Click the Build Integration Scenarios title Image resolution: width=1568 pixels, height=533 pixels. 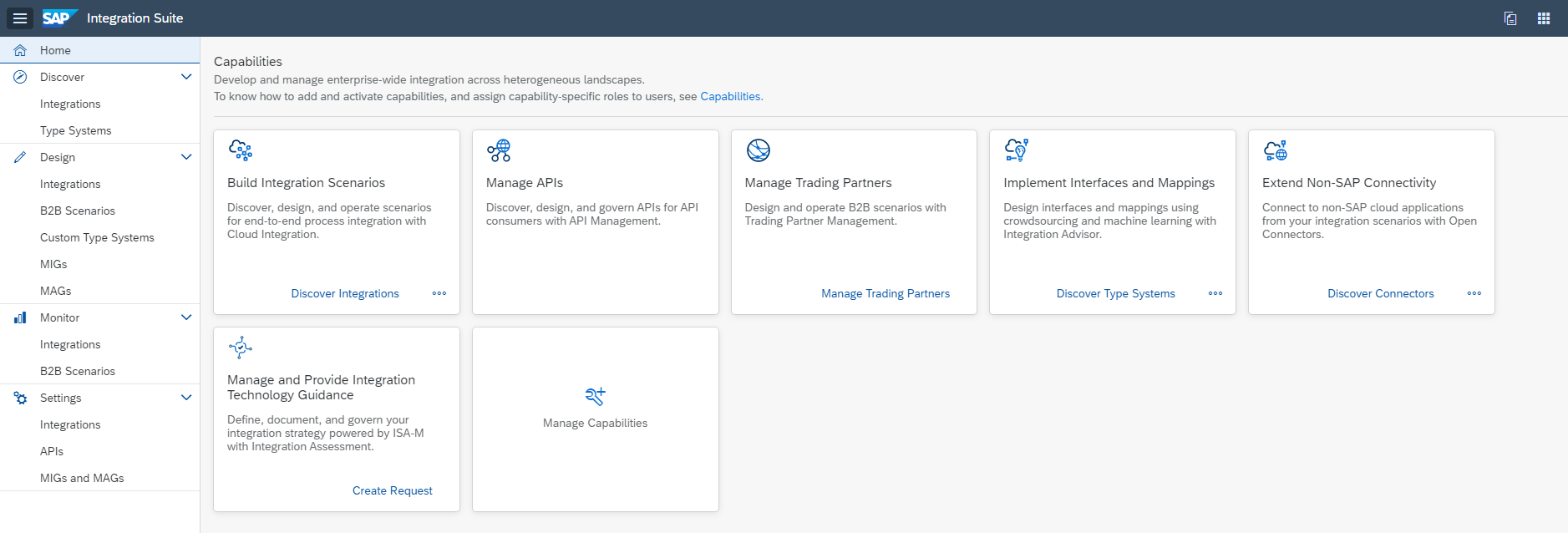click(306, 182)
